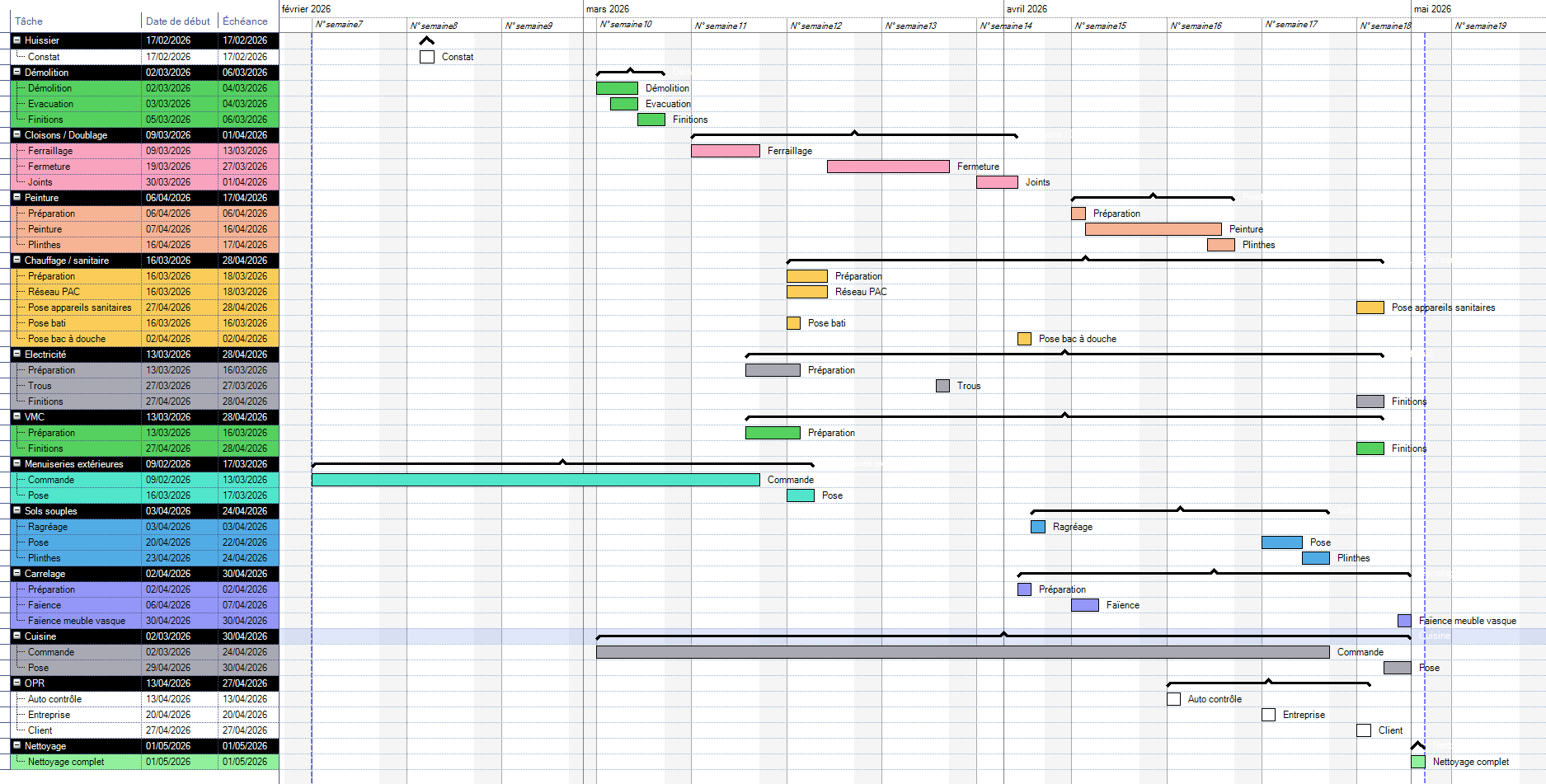Select the Client milestone box in chart
This screenshot has width=1546, height=784.
point(1364,730)
